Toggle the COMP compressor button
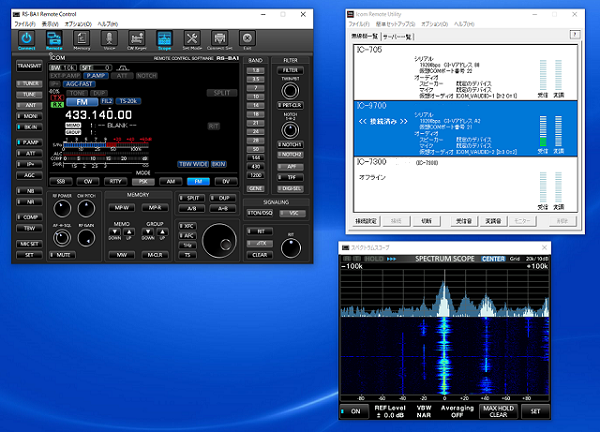This screenshot has height=432, width=600. point(29,217)
